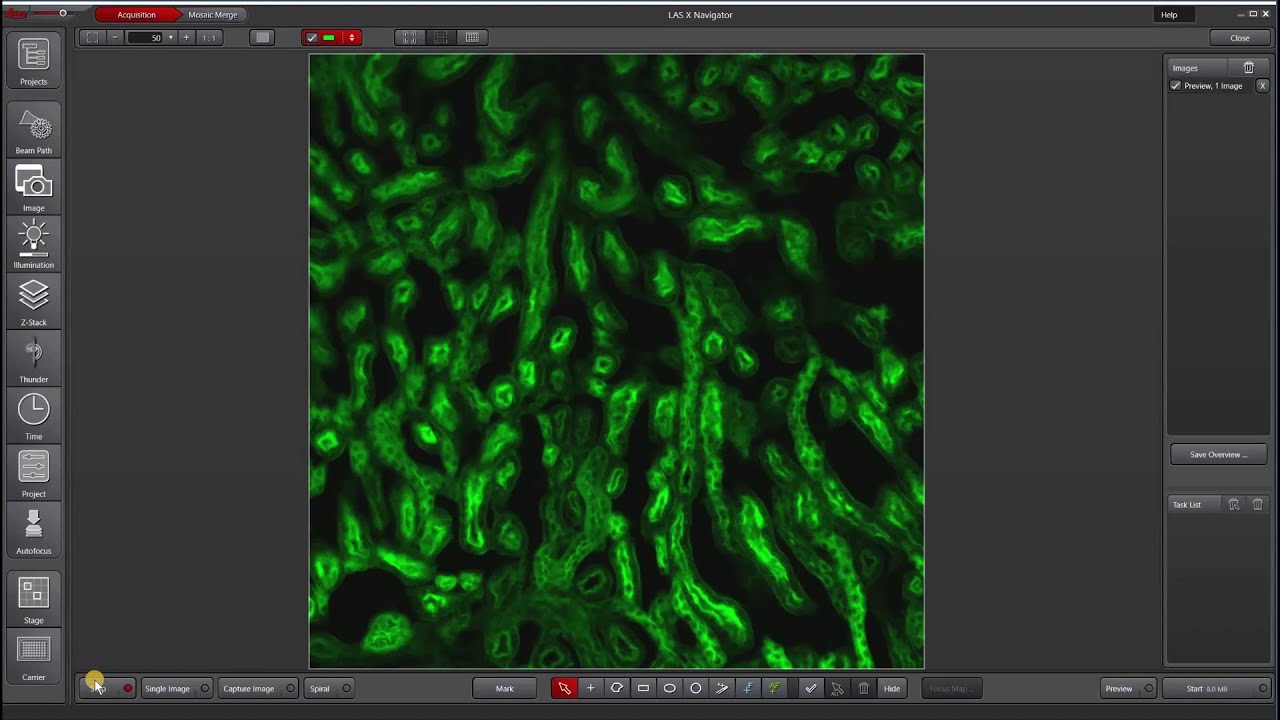Open the Time series panel
The height and width of the screenshot is (720, 1280).
pos(33,417)
